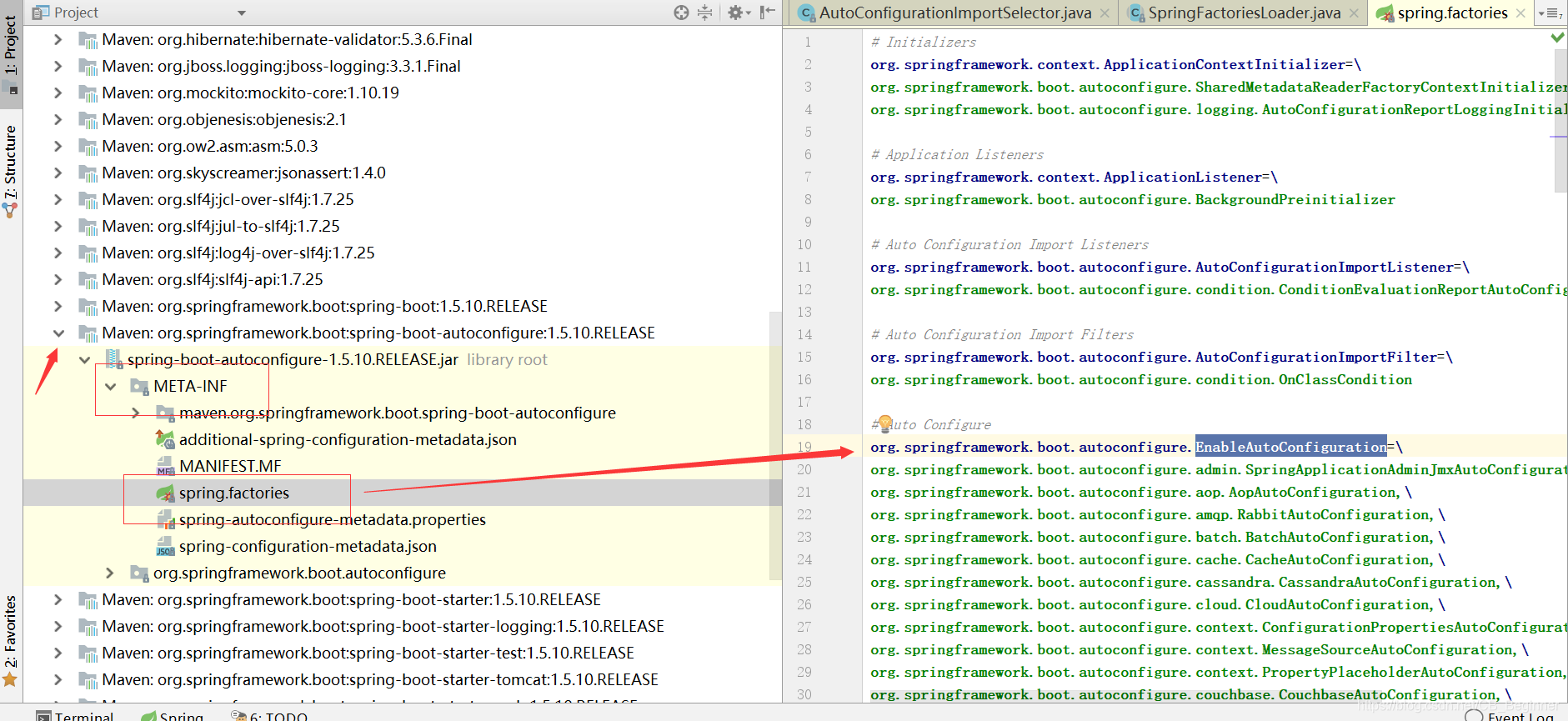
Task: Click the spring-boot:1.5.10 library icon
Action: pyautogui.click(x=88, y=307)
